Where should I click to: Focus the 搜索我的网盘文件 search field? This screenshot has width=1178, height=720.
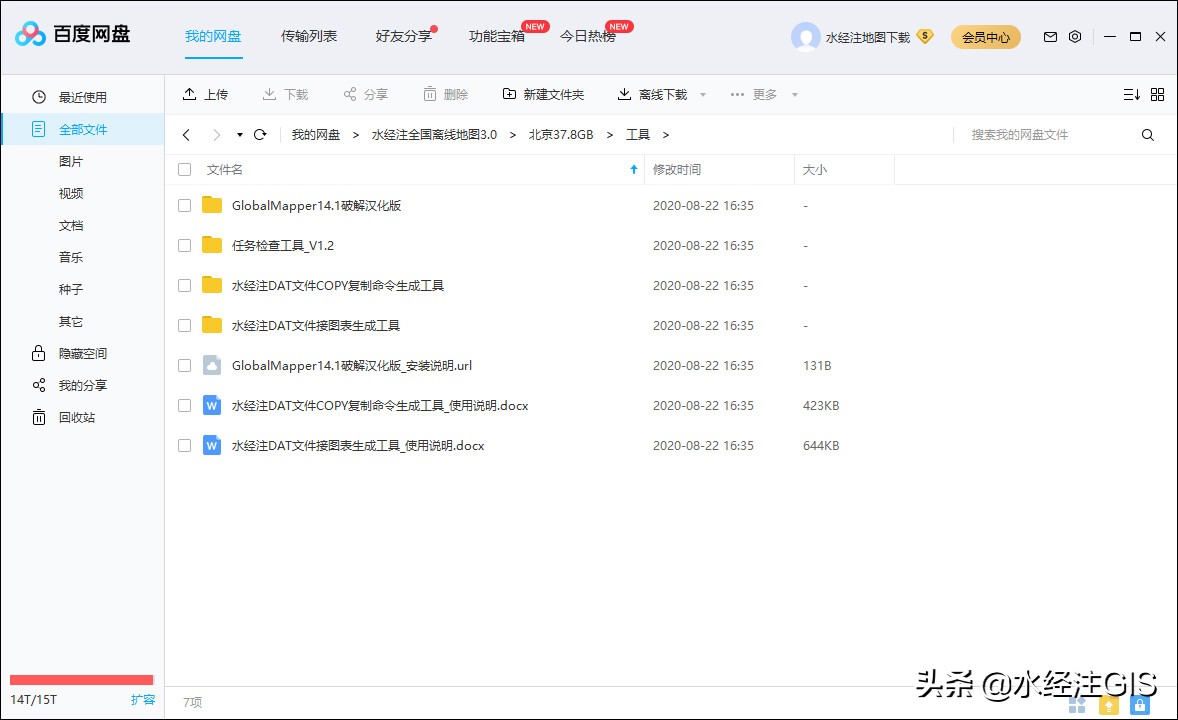click(1047, 135)
